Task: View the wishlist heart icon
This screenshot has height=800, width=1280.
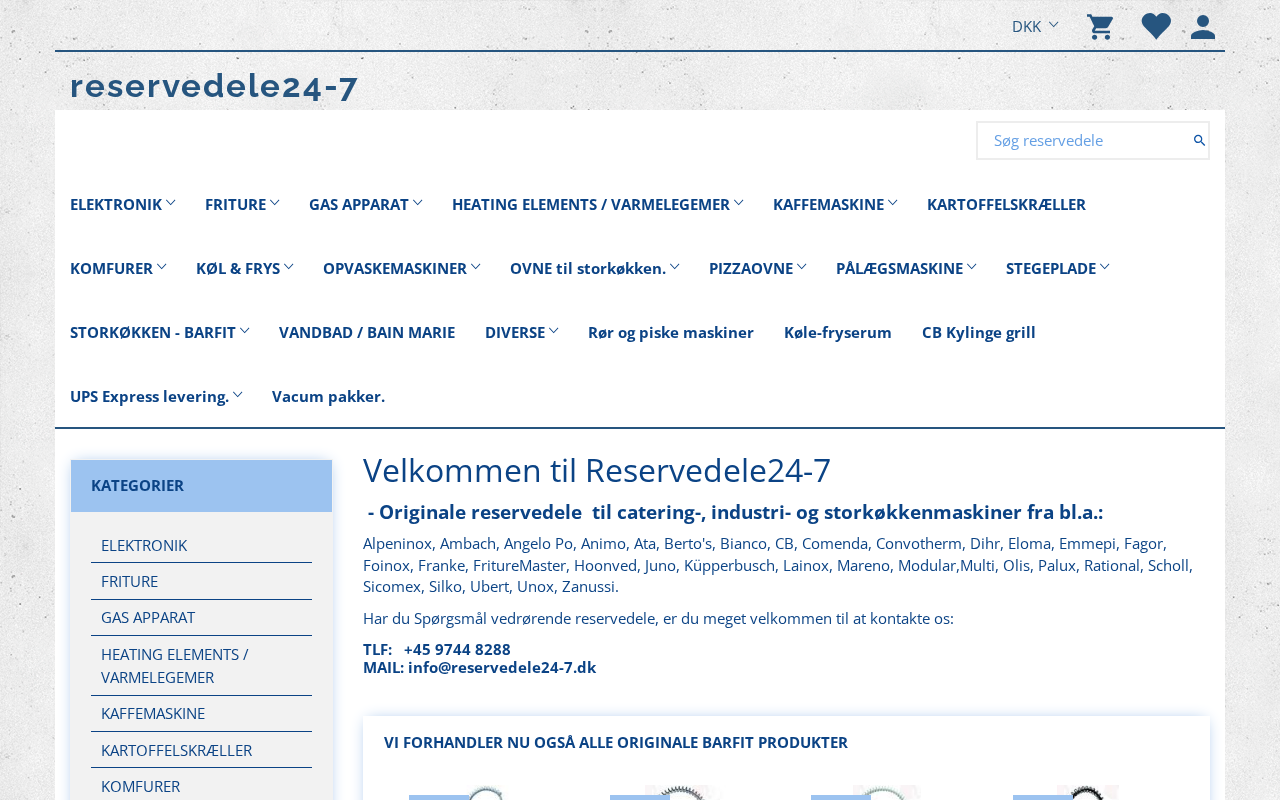Action: pyautogui.click(x=1156, y=26)
